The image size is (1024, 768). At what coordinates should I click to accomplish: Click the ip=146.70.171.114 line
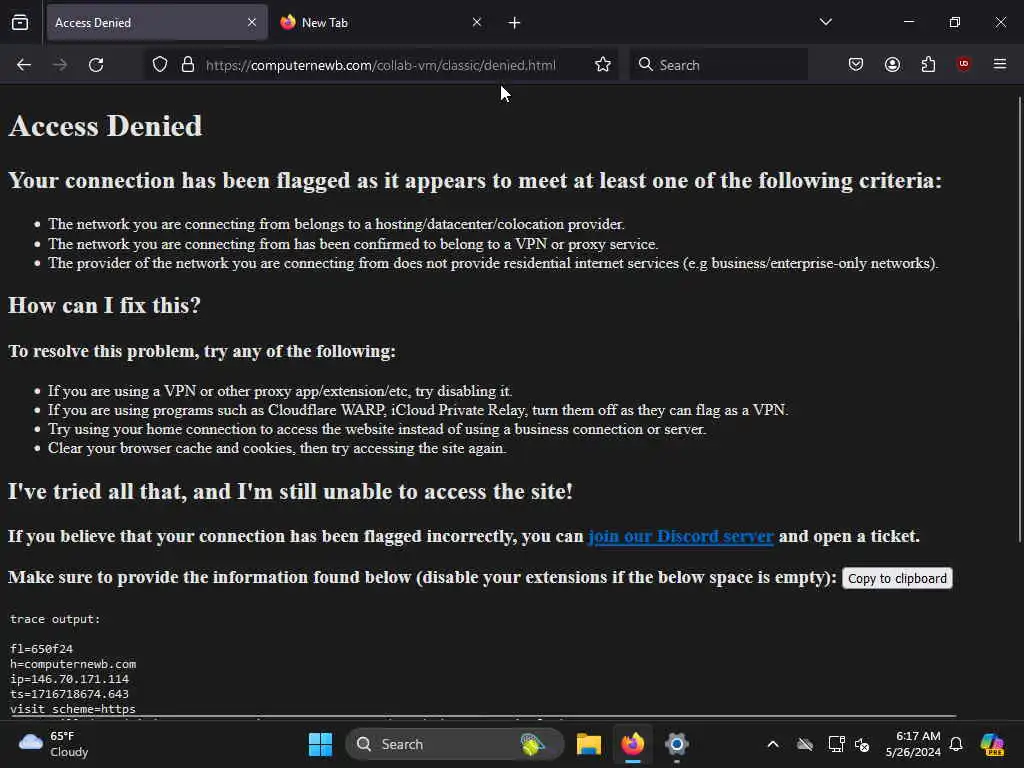click(69, 679)
